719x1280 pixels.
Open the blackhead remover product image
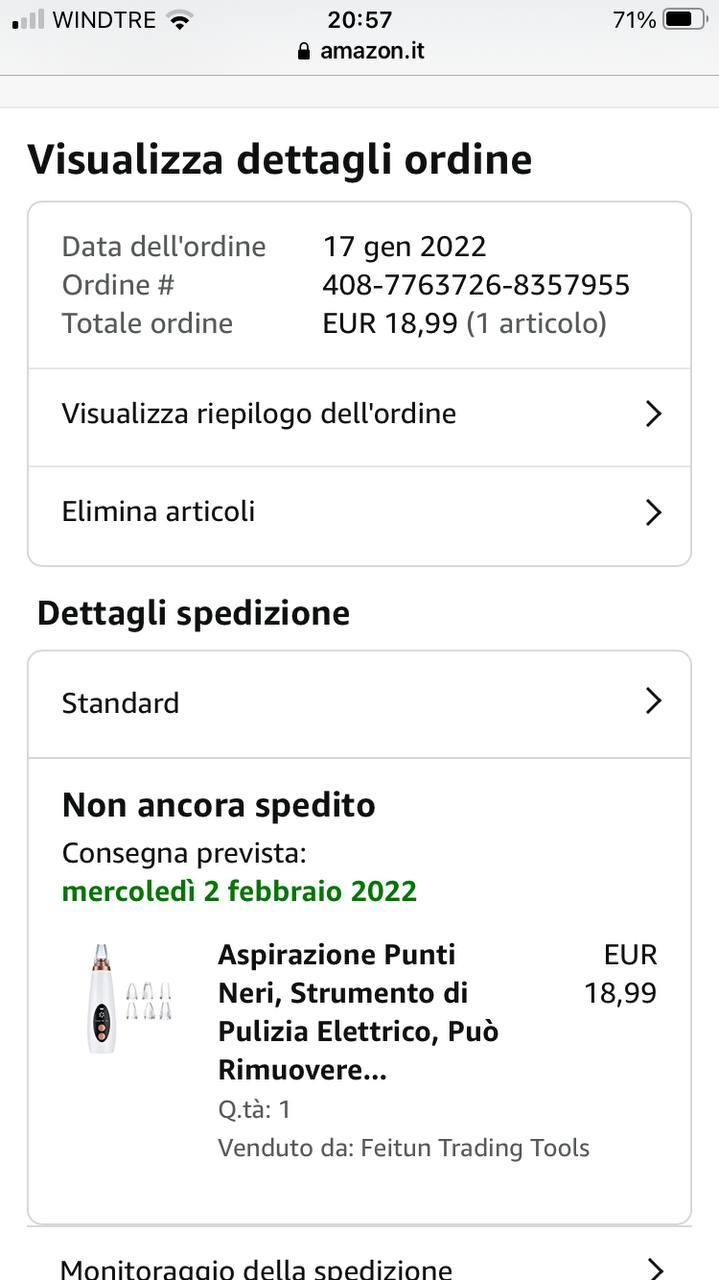coord(128,999)
